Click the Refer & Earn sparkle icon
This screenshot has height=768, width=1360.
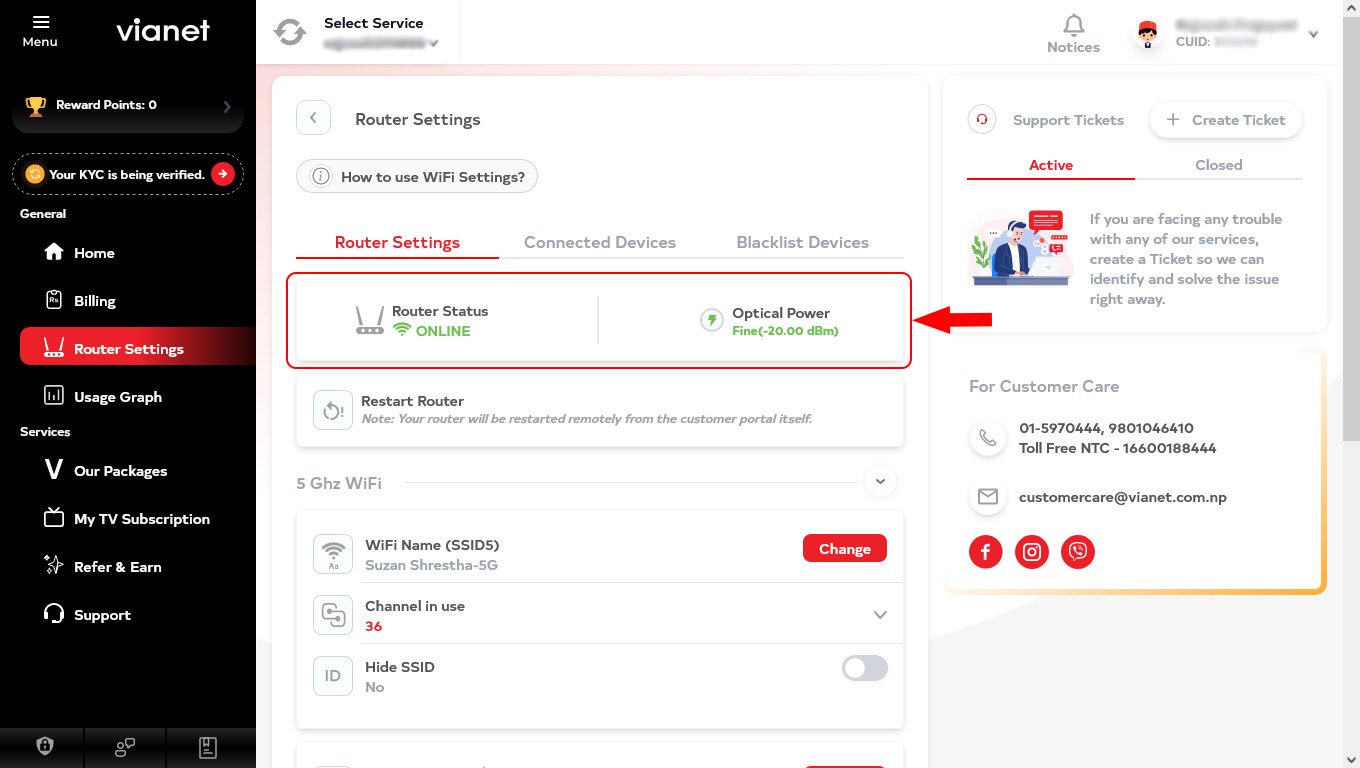[54, 566]
